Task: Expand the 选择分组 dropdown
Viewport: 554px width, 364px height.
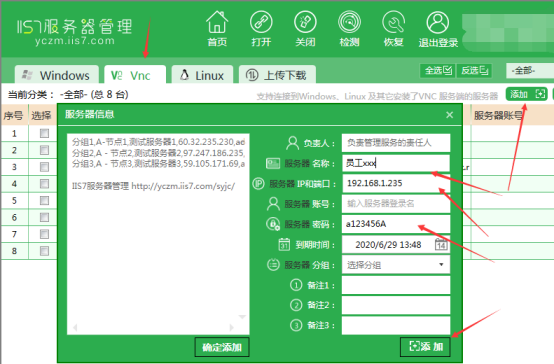Action: pos(396,265)
